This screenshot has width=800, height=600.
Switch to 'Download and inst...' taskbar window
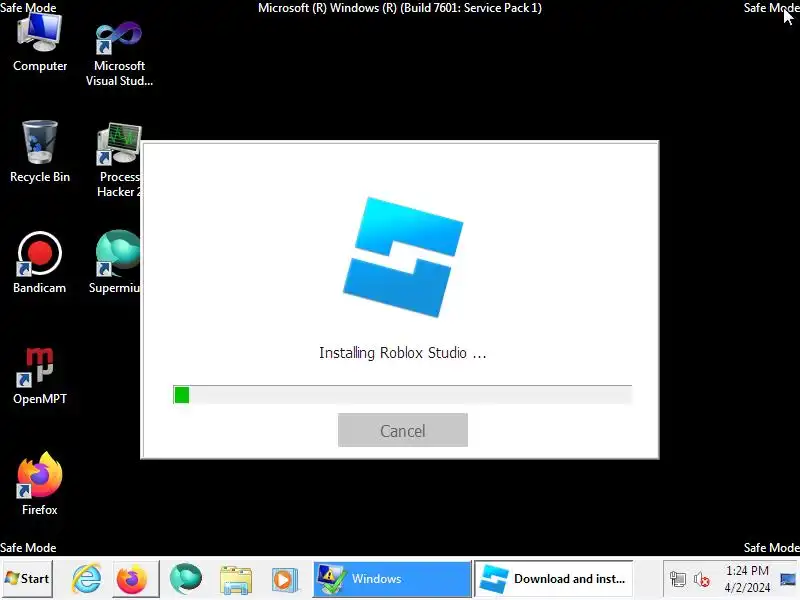[554, 579]
